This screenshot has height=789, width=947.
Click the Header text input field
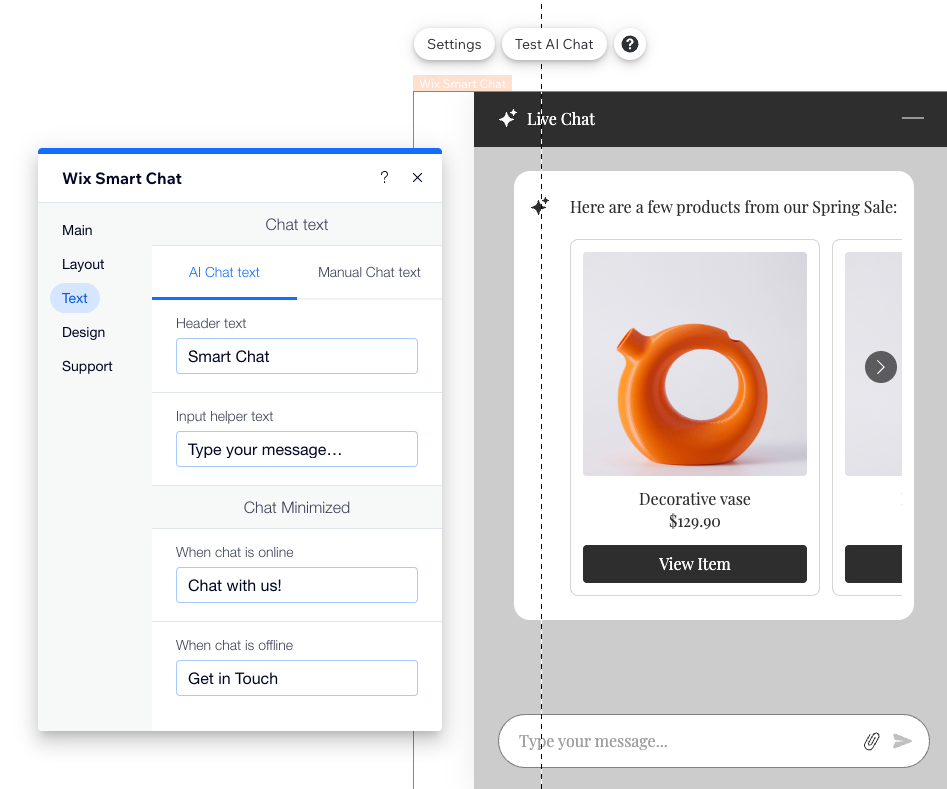coord(296,356)
